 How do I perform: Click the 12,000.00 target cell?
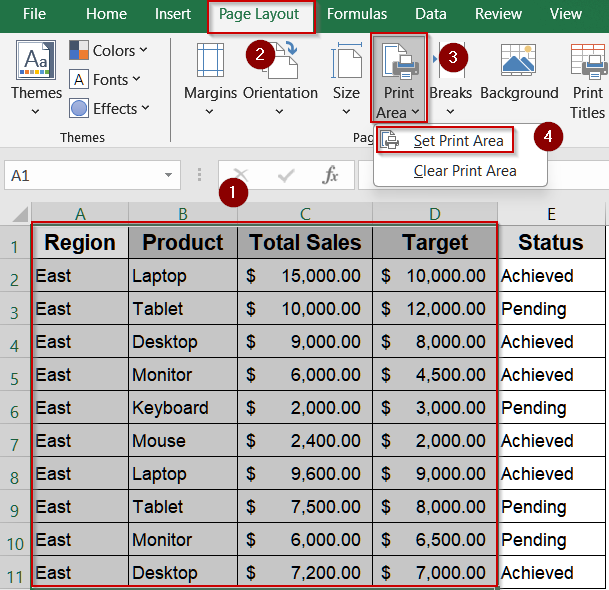pos(435,308)
